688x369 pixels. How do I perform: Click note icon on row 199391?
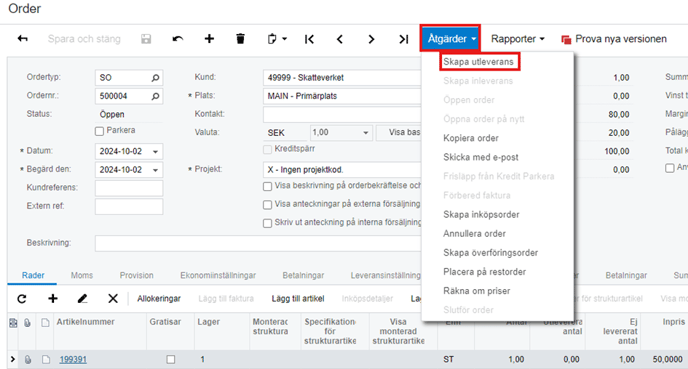(x=46, y=359)
